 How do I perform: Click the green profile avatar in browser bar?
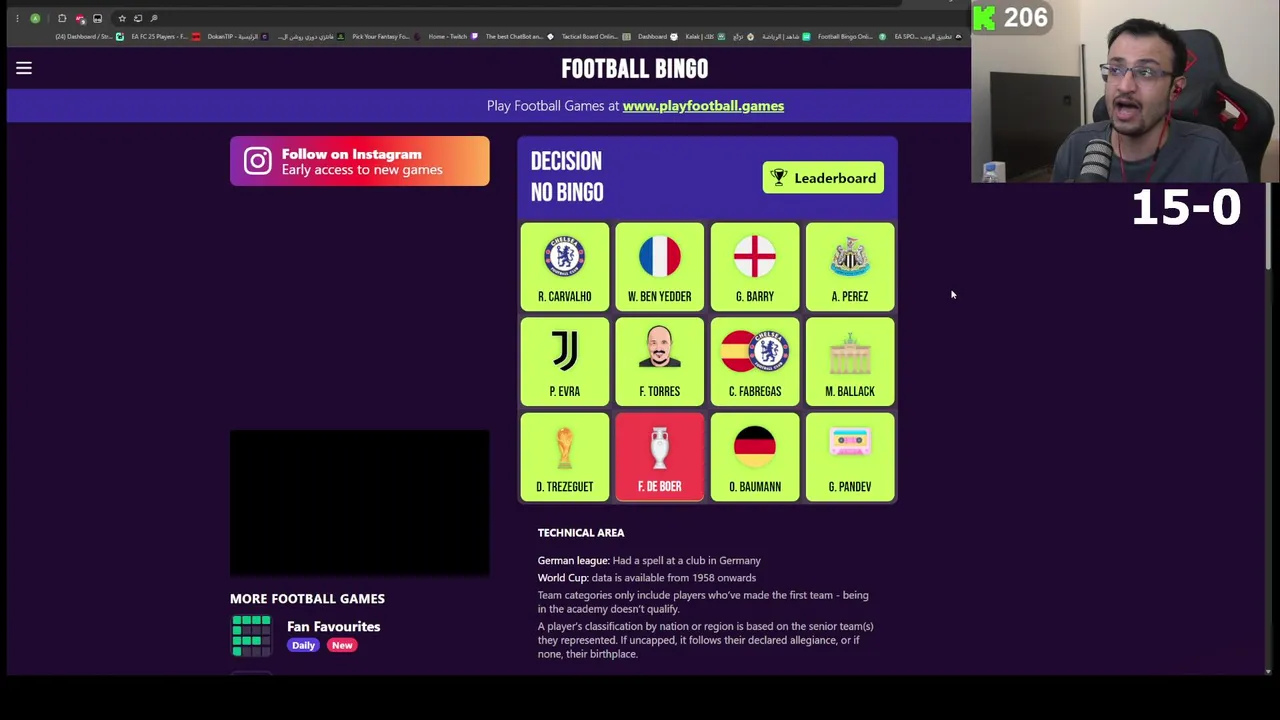click(x=35, y=18)
